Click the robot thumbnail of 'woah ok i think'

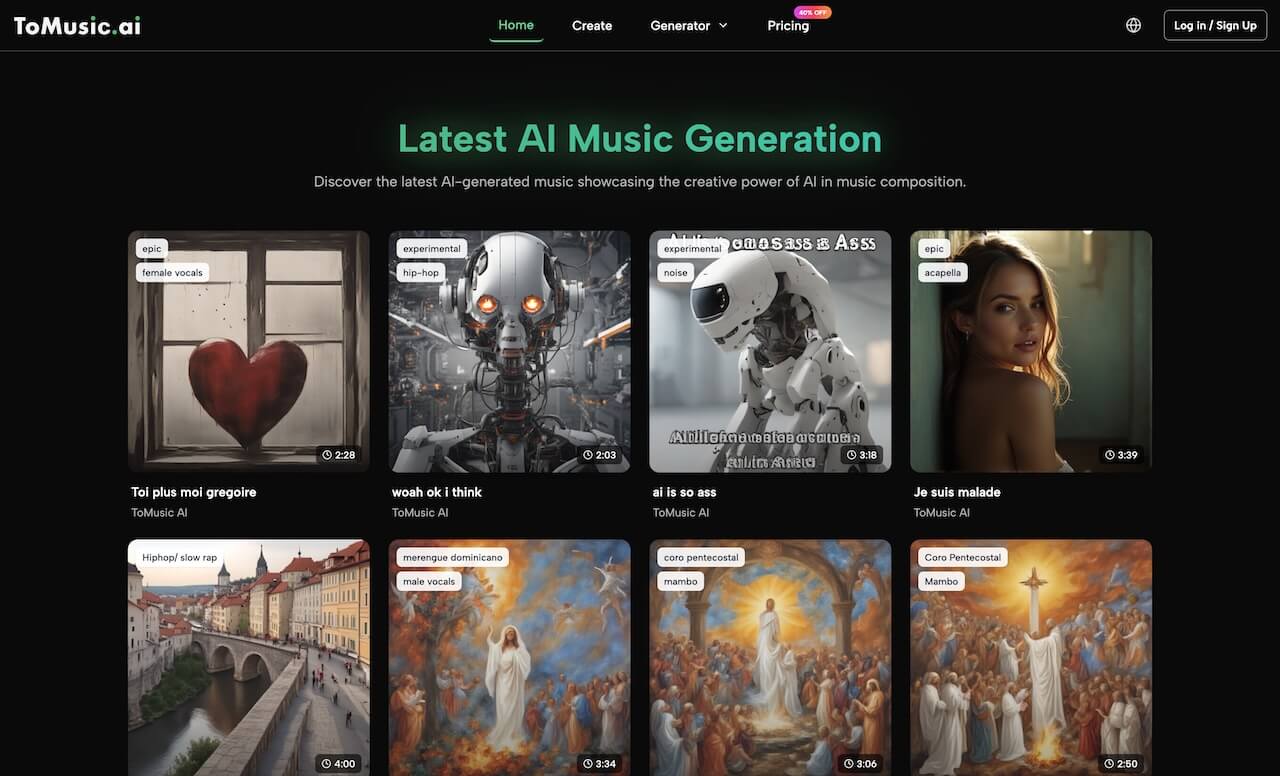click(x=510, y=350)
